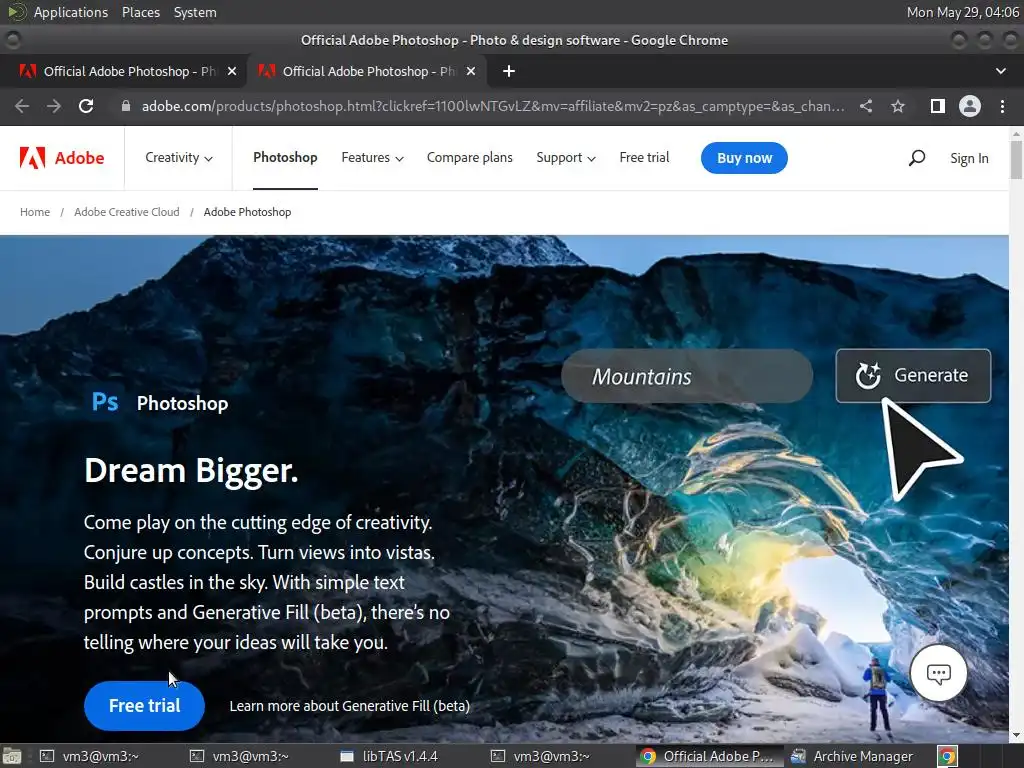Image resolution: width=1024 pixels, height=768 pixels.
Task: Close the second Adobe Photoshop tab
Action: (x=471, y=71)
